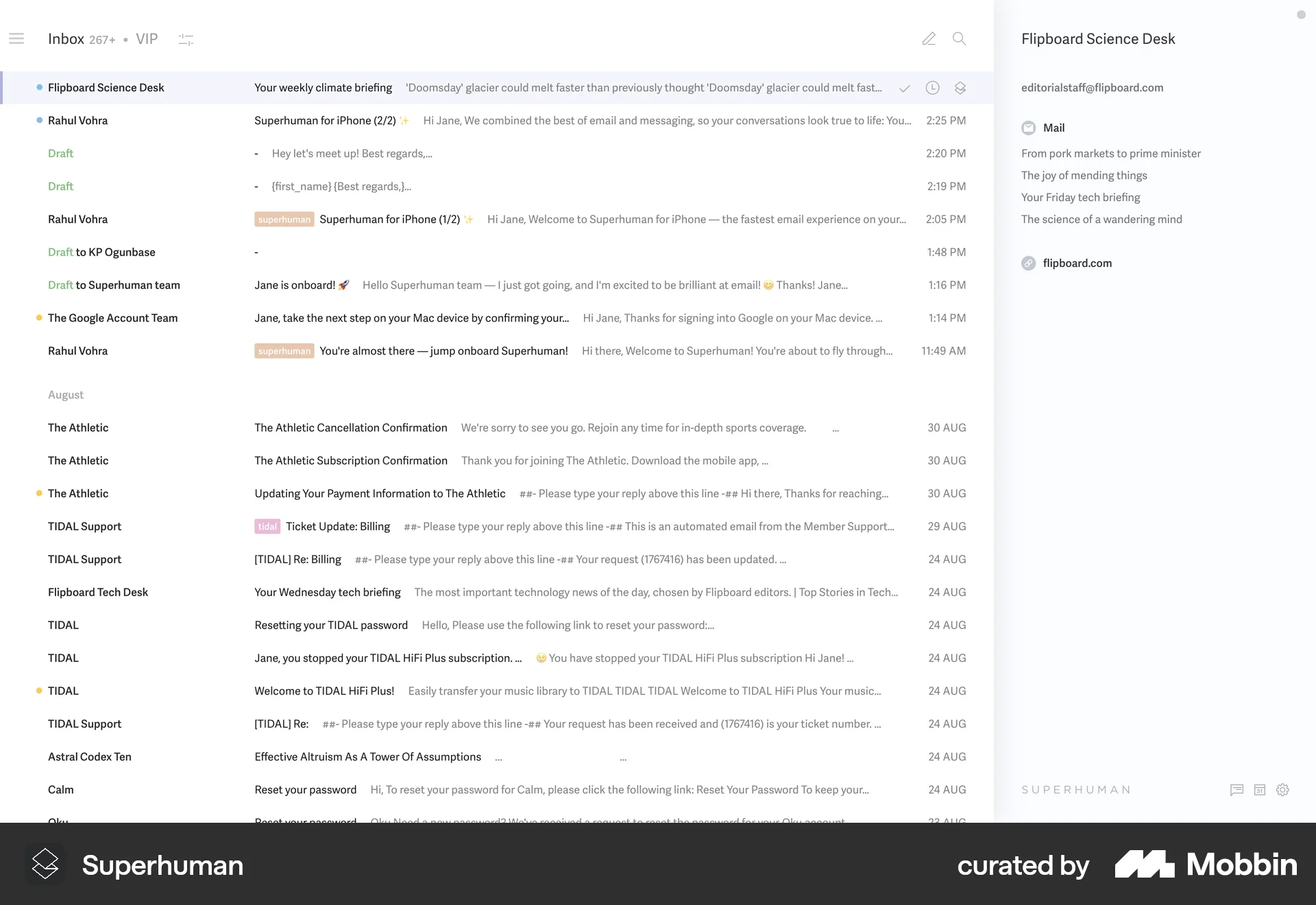Open search with the magnifier icon
The image size is (1316, 905).
(959, 39)
